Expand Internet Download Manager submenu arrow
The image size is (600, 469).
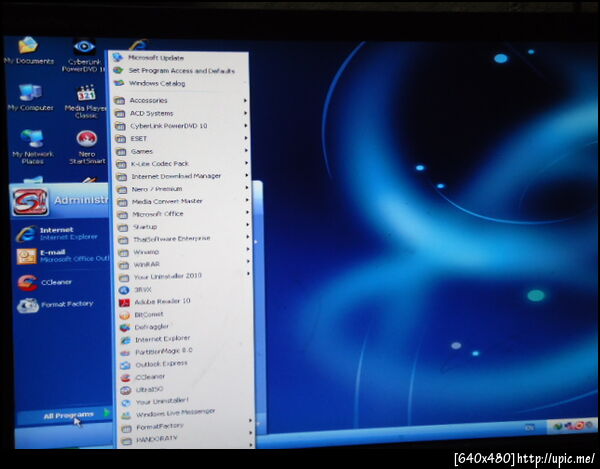pos(247,175)
